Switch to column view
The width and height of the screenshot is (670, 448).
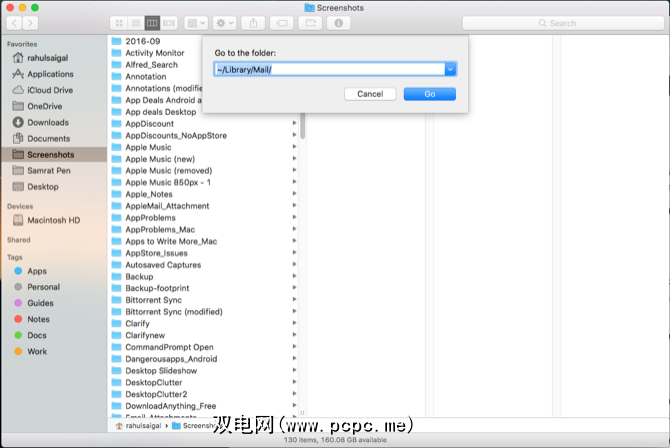(x=152, y=23)
